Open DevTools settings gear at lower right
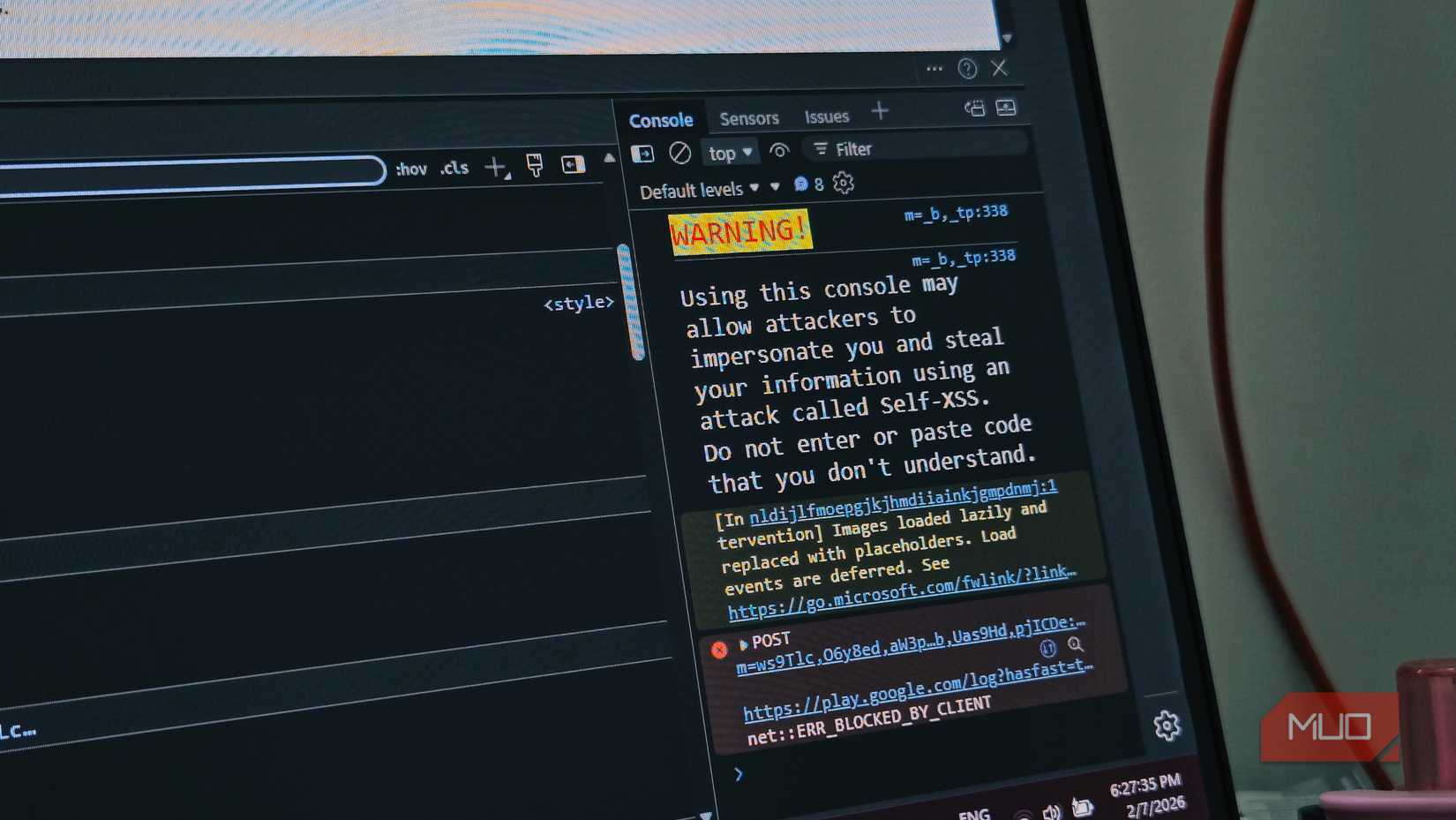 tap(1167, 726)
